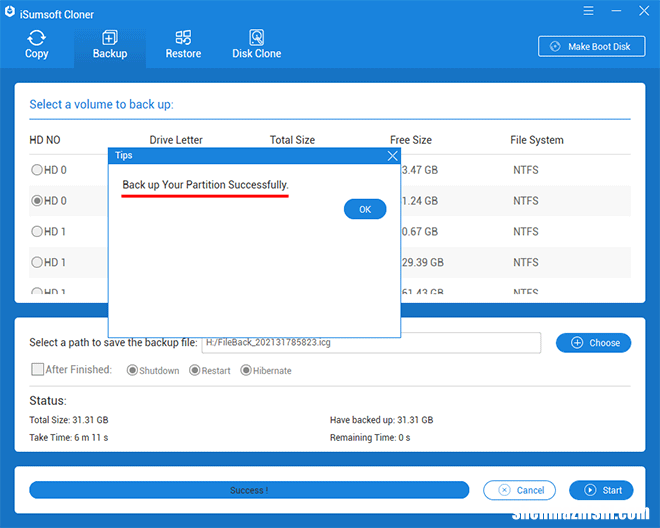Click the 29.39 GB free size cell
Viewport: 660px width, 528px height.
[423, 262]
